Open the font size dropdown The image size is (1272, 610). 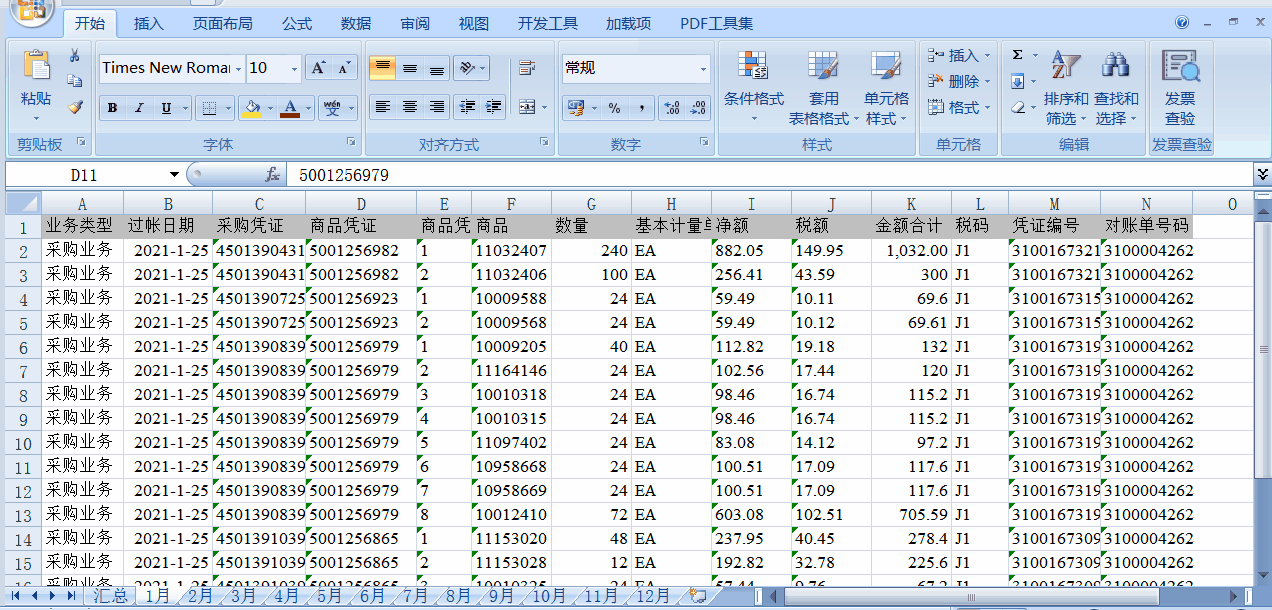click(294, 68)
